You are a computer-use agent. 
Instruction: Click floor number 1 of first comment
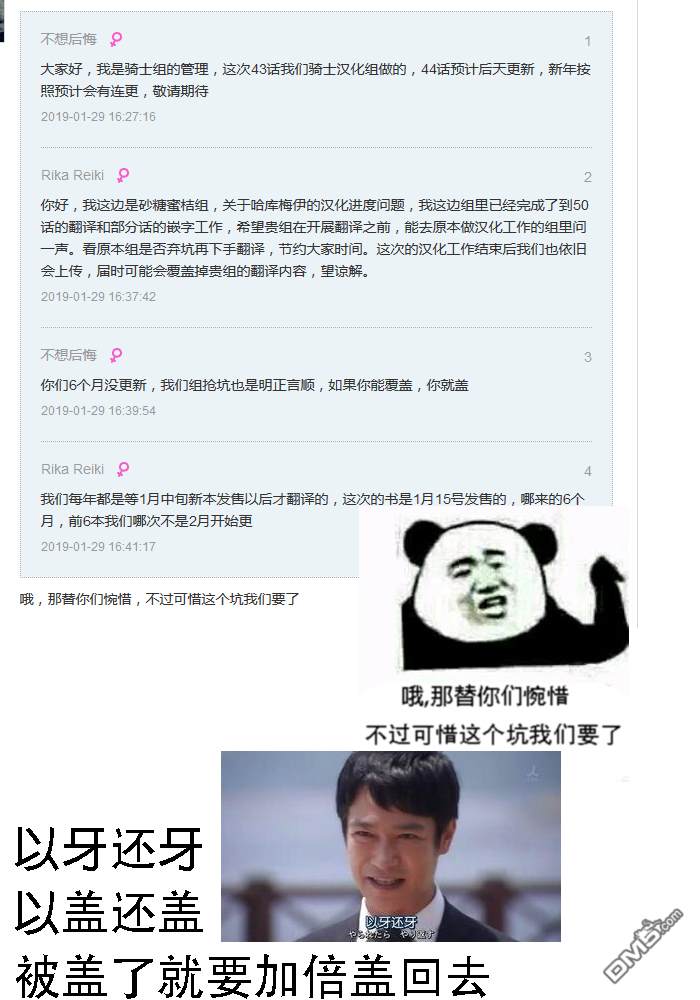pyautogui.click(x=588, y=41)
